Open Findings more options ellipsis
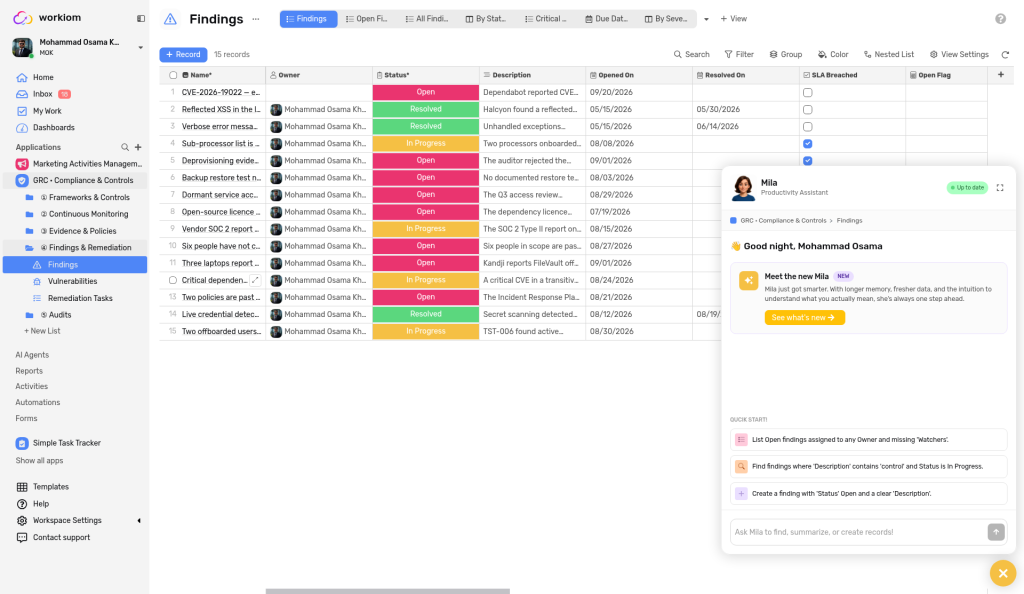This screenshot has width=1024, height=594. click(255, 19)
